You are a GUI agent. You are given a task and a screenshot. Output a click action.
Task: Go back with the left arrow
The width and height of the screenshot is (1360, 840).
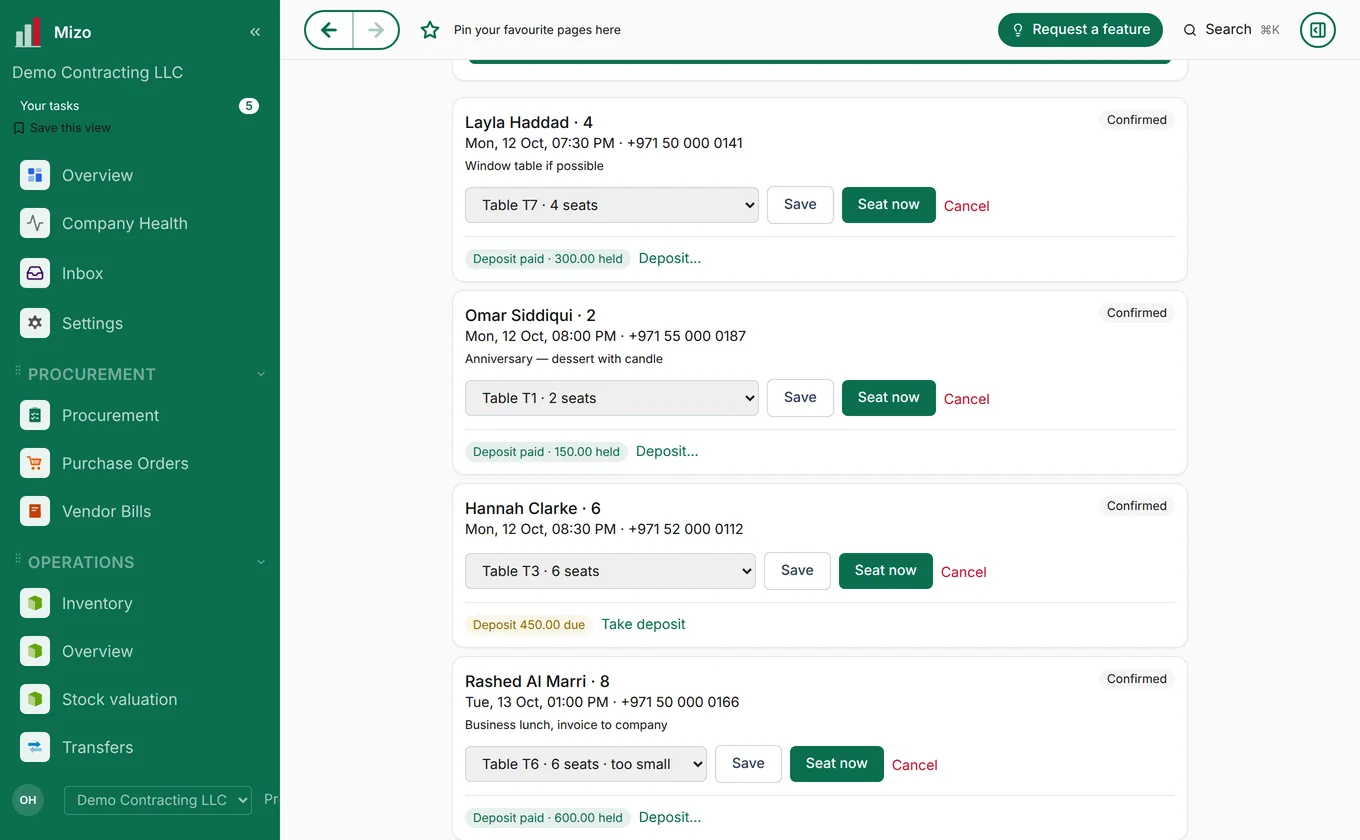(329, 30)
